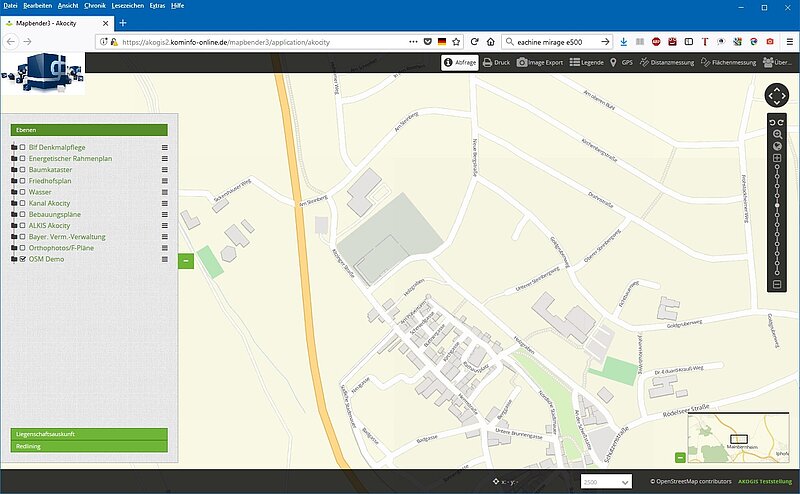Expand the Baumkataster layer folder

tap(14, 170)
